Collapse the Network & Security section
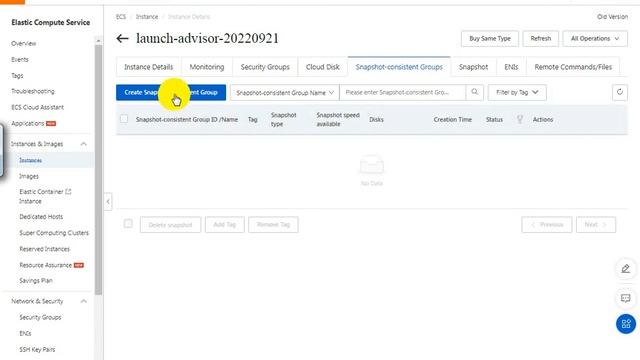The height and width of the screenshot is (360, 640). point(83,301)
